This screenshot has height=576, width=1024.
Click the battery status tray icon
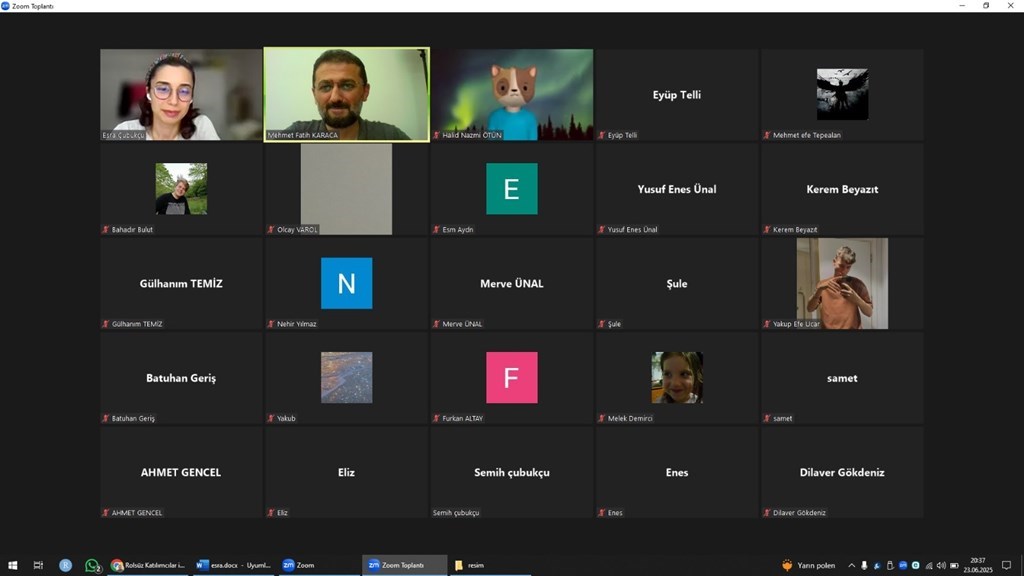pyautogui.click(x=954, y=565)
